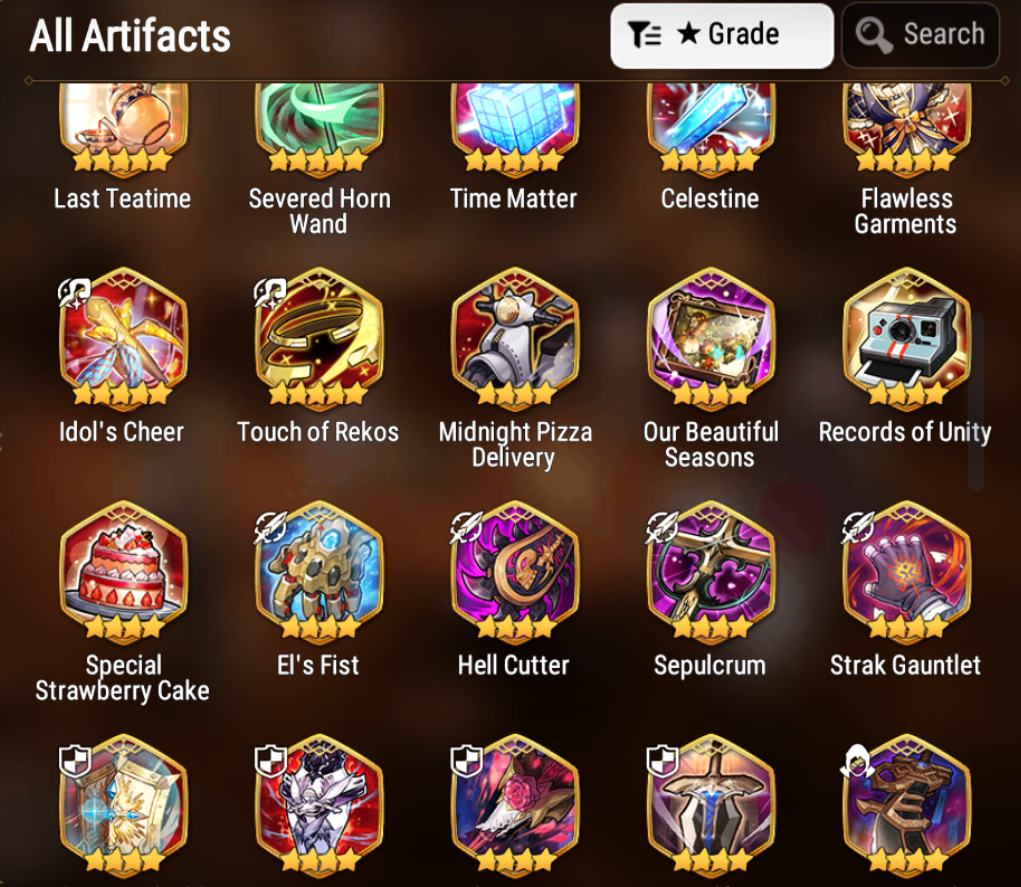The height and width of the screenshot is (887, 1021).
Task: Open the Grade sort filter dropdown
Action: tap(721, 35)
